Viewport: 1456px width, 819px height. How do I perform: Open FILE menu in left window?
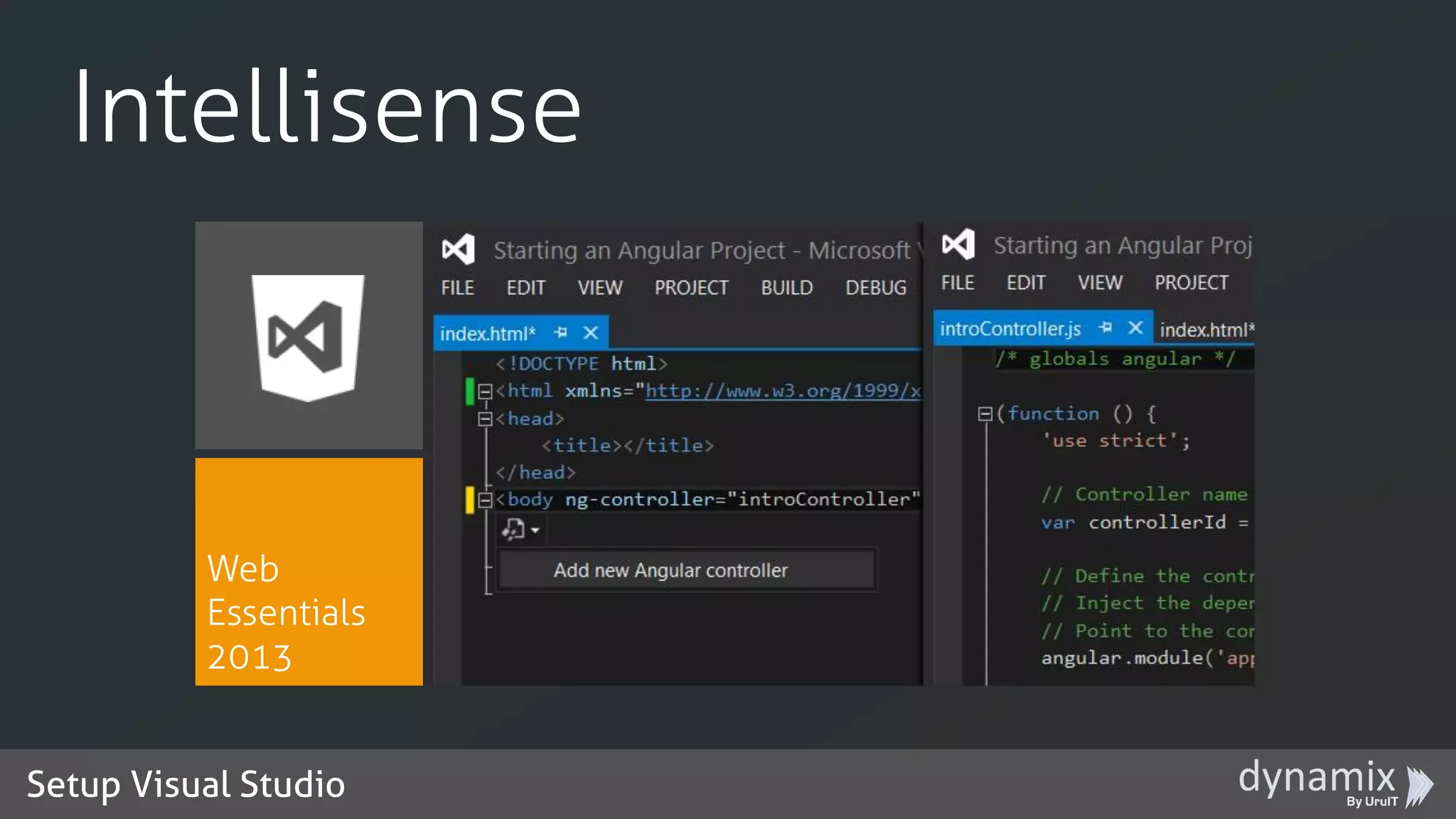457,288
